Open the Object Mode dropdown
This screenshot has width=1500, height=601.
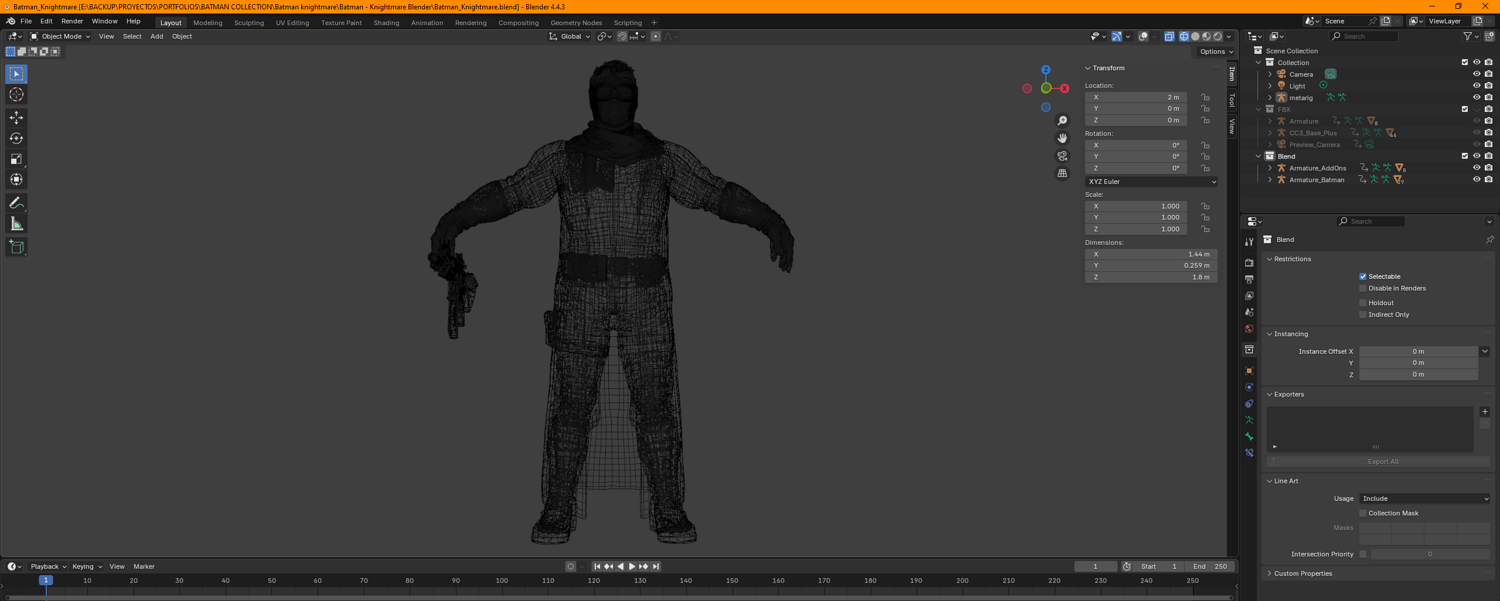click(60, 37)
